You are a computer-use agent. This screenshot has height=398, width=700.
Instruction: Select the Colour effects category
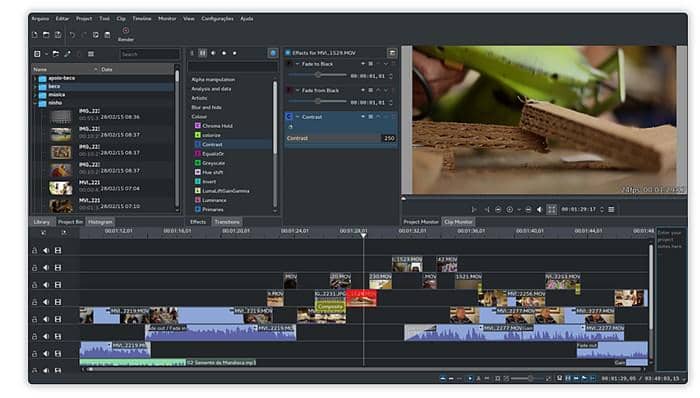tap(199, 116)
